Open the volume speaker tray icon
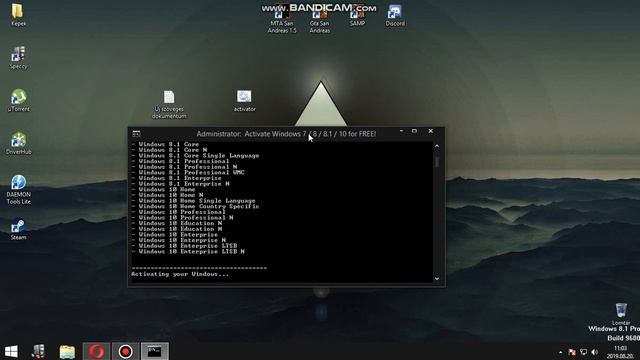The image size is (640, 360). (595, 352)
